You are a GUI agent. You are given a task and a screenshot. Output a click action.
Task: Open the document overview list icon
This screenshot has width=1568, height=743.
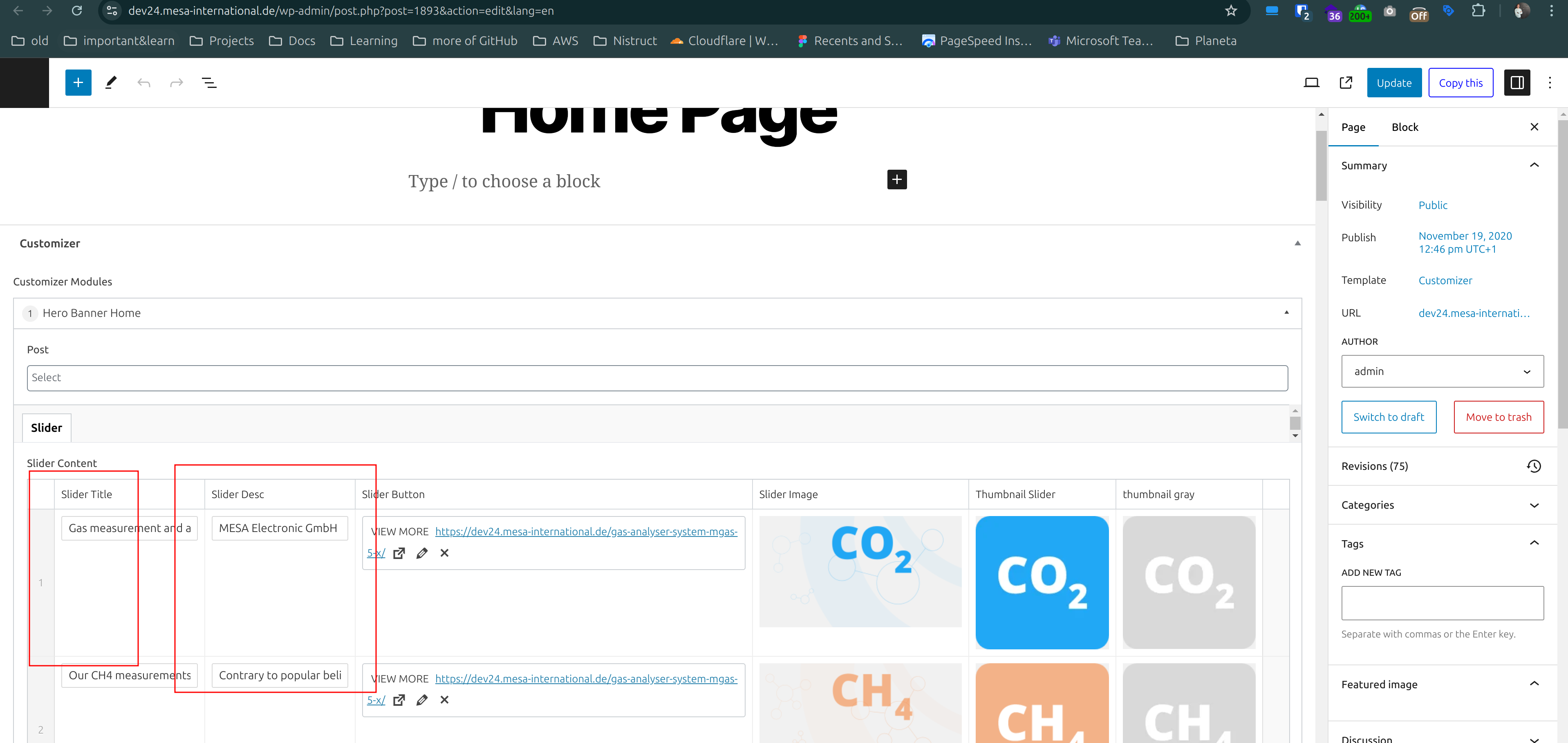(209, 83)
